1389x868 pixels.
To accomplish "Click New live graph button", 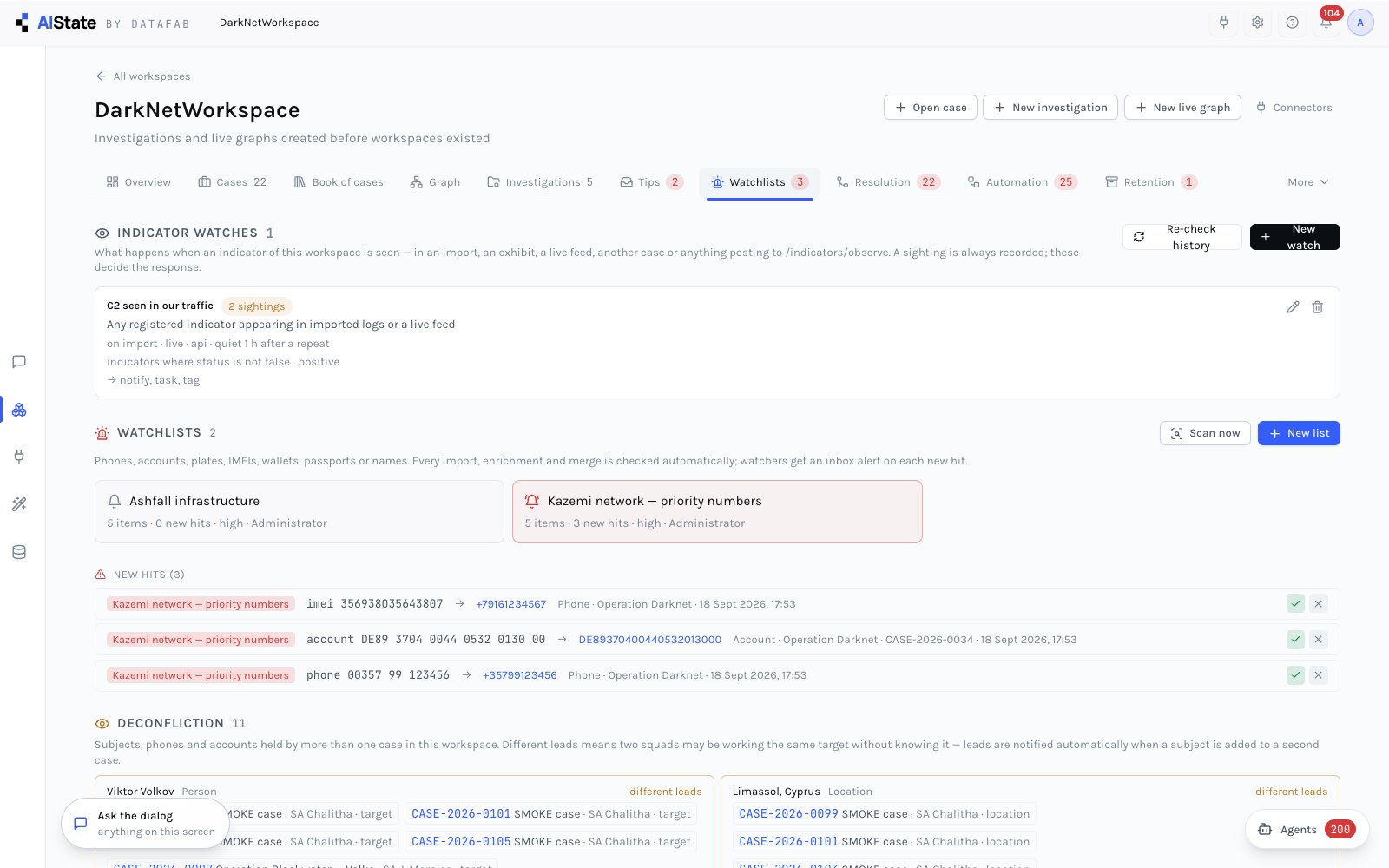I will (1182, 108).
